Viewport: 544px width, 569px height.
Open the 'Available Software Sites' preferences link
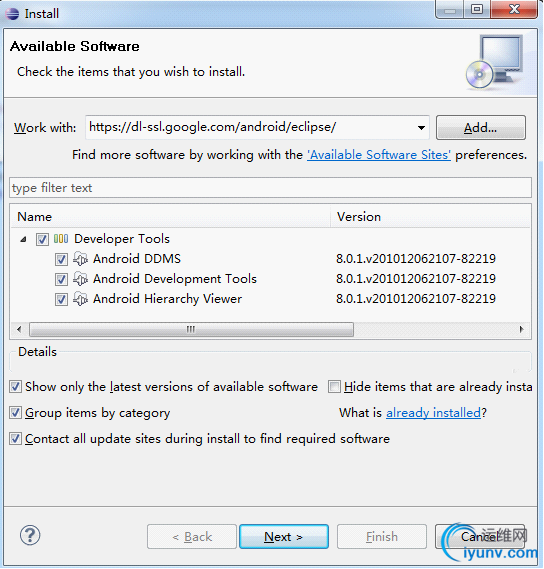(x=379, y=155)
